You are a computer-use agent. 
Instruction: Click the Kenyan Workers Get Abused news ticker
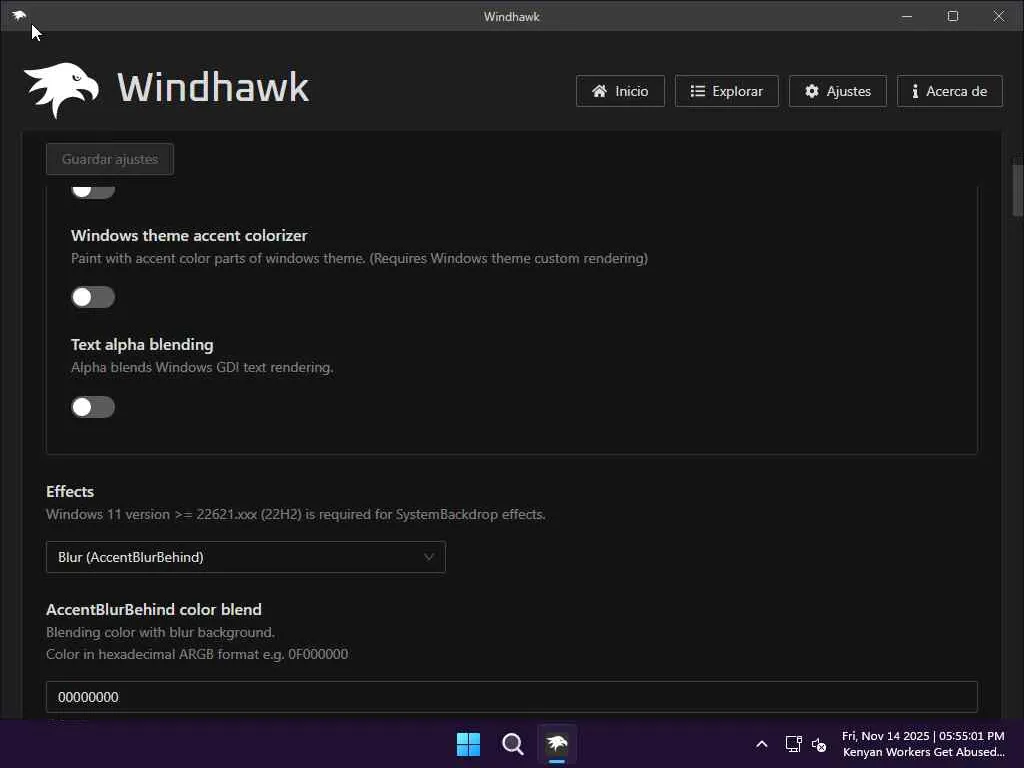pyautogui.click(x=923, y=752)
